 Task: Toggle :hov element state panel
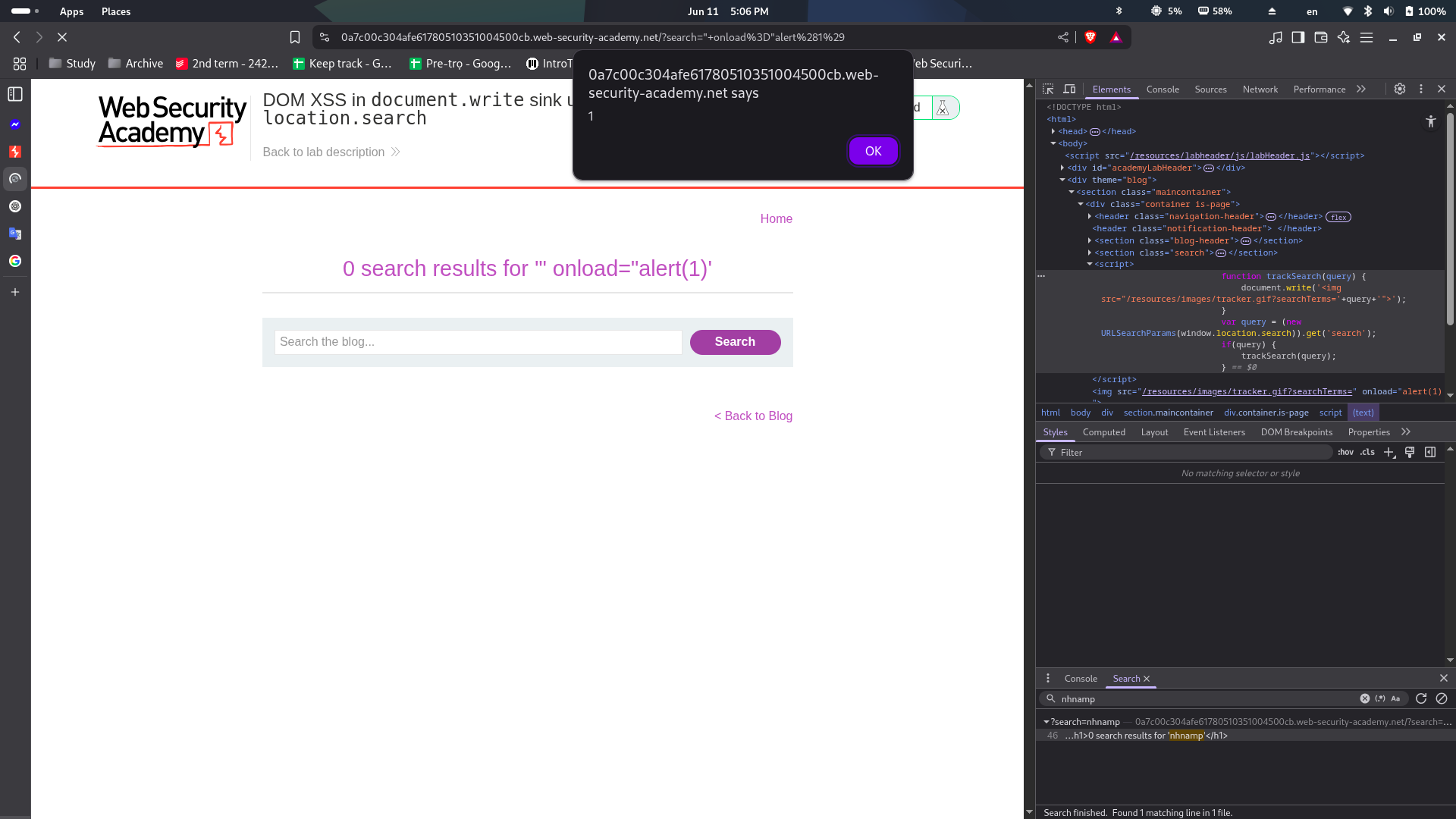click(x=1345, y=452)
